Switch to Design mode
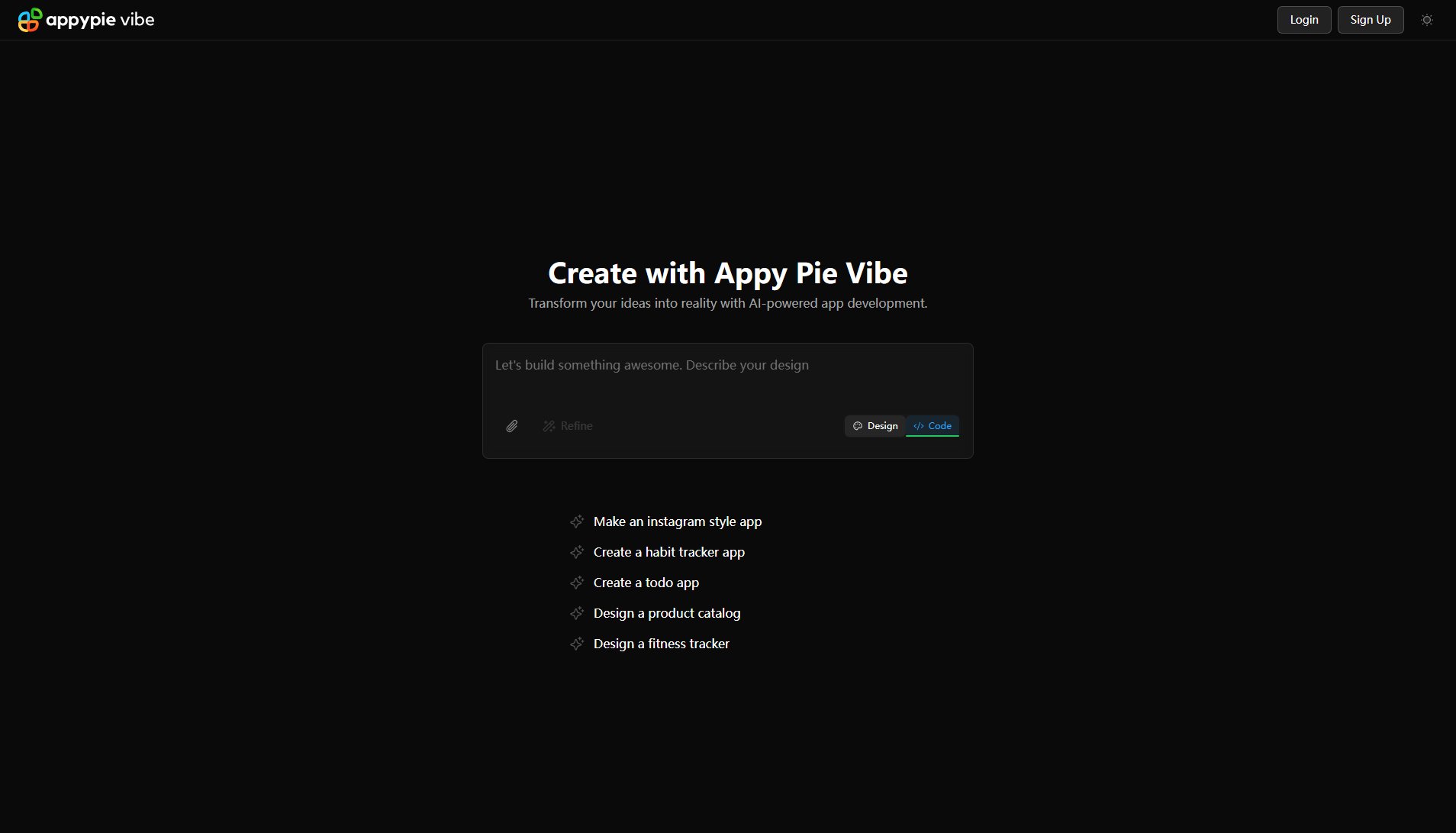This screenshot has width=1456, height=833. [x=875, y=426]
